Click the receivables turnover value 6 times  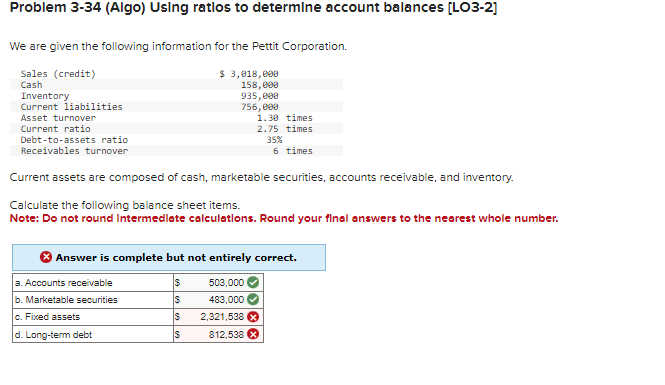pyautogui.click(x=293, y=151)
